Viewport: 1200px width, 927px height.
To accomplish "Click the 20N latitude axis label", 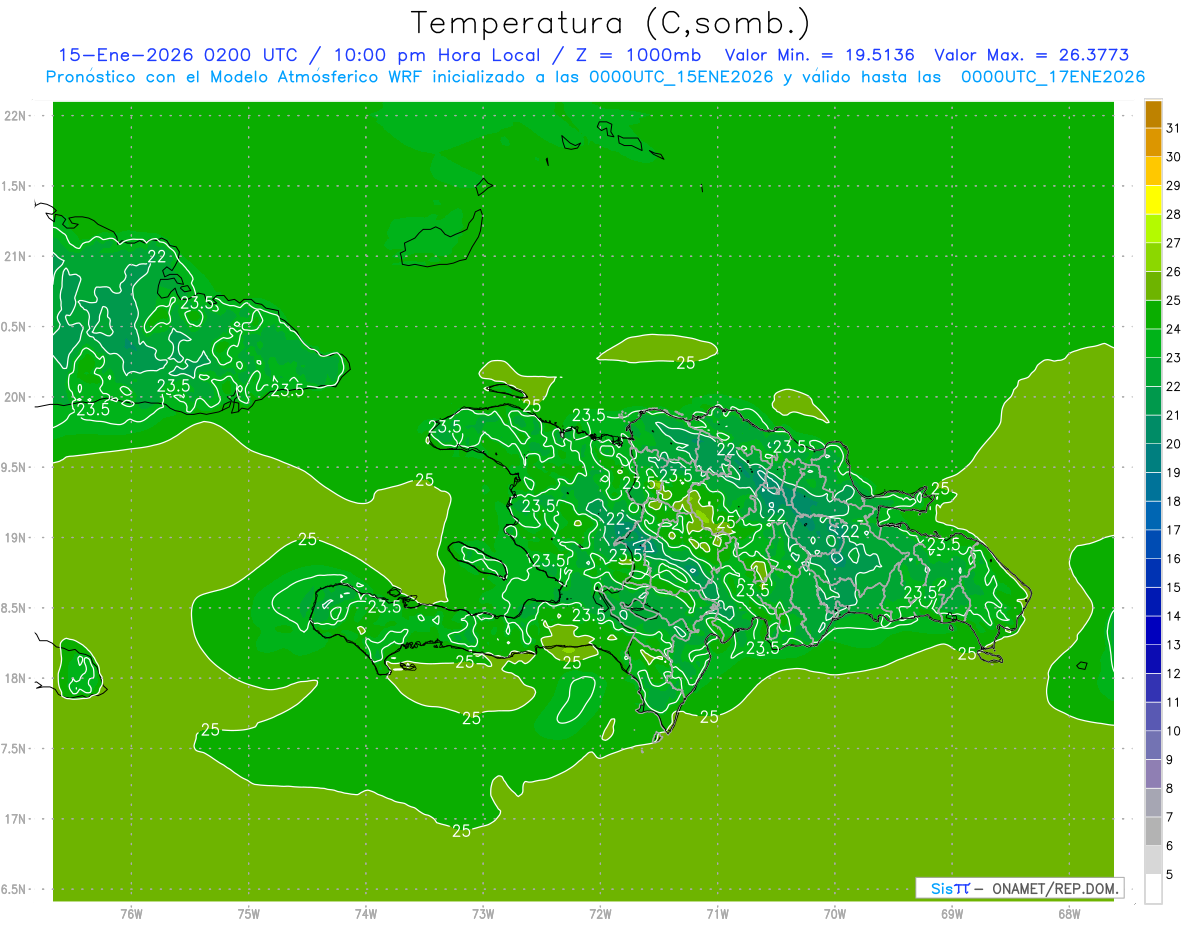I will click(14, 397).
